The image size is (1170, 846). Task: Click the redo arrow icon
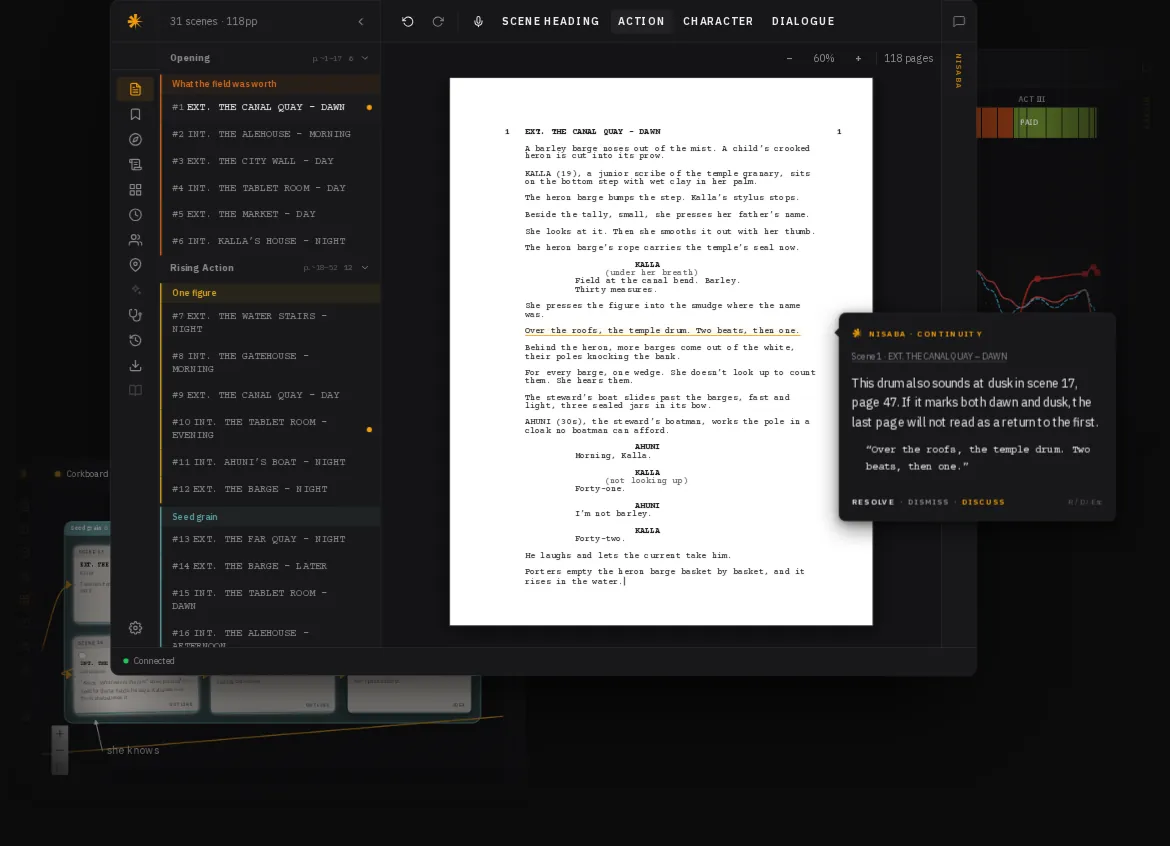438,21
